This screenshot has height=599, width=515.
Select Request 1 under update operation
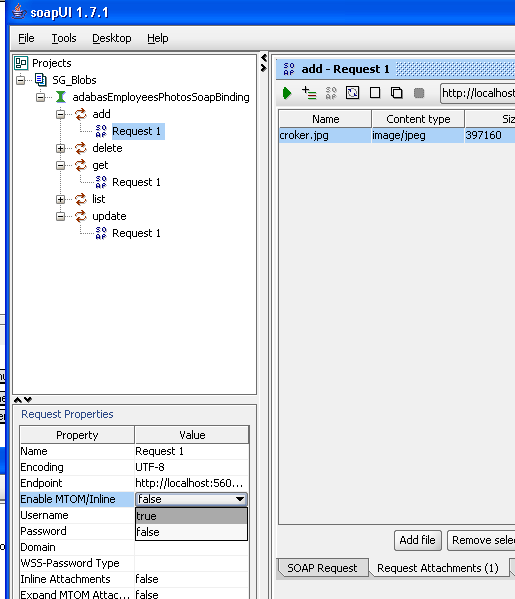(136, 233)
